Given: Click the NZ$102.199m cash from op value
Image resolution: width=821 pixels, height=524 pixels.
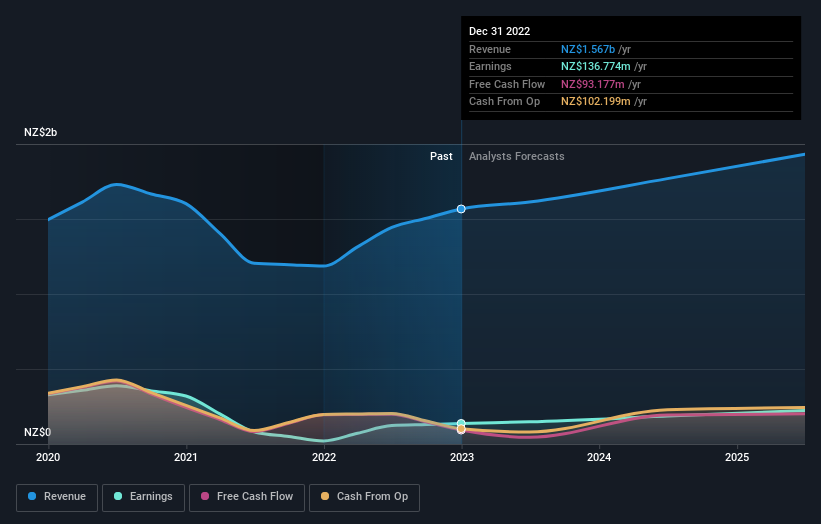Looking at the screenshot, I should point(596,102).
